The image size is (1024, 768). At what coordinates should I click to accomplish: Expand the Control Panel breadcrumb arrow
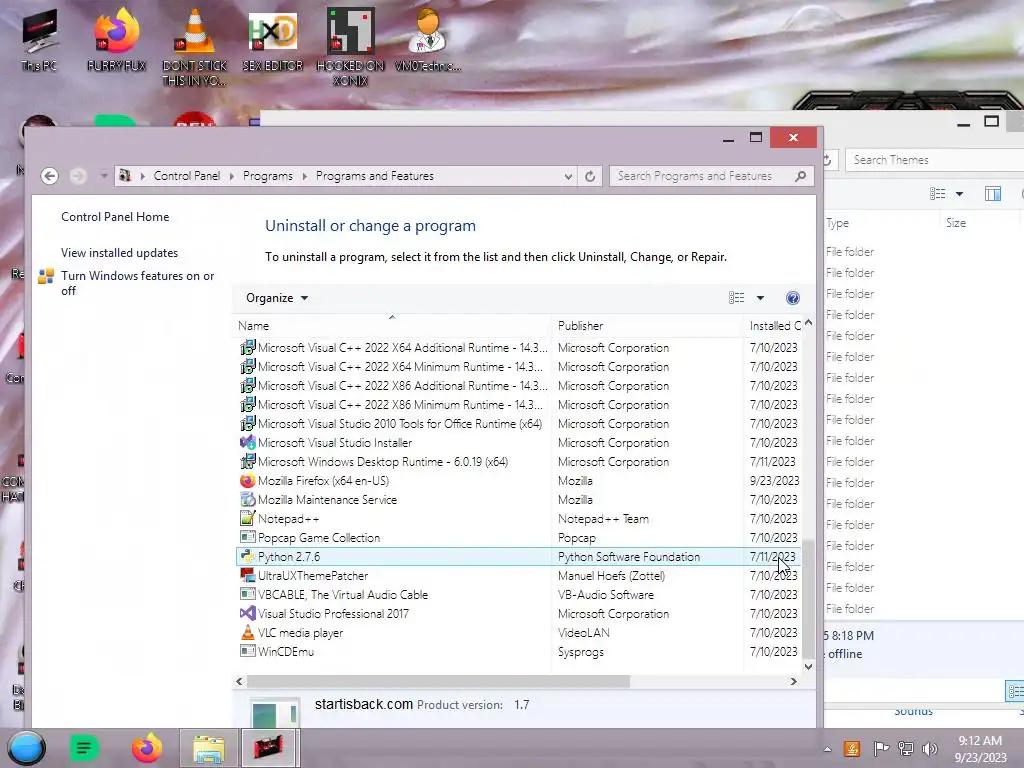click(x=231, y=176)
